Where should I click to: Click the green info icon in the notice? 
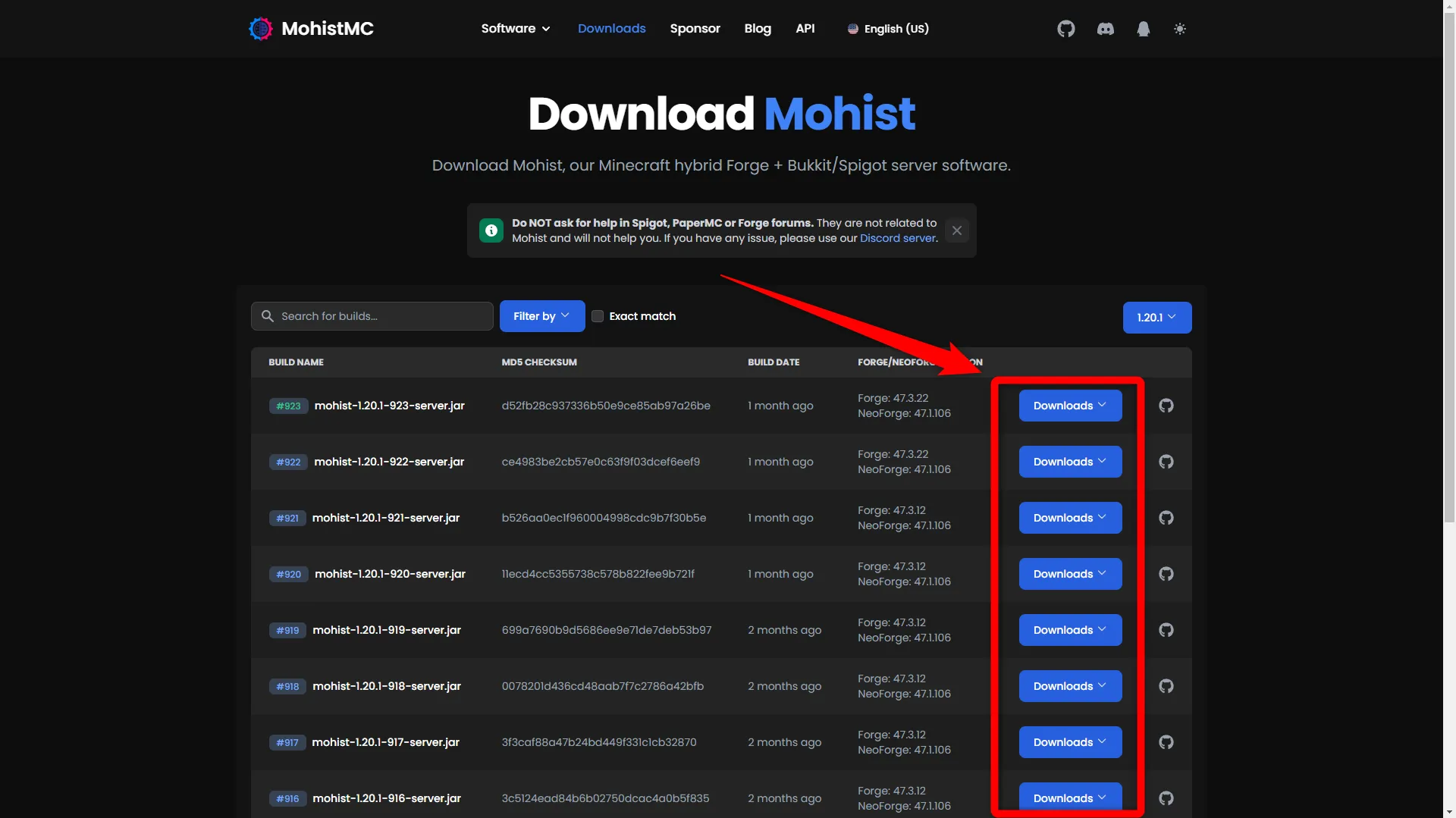(491, 230)
